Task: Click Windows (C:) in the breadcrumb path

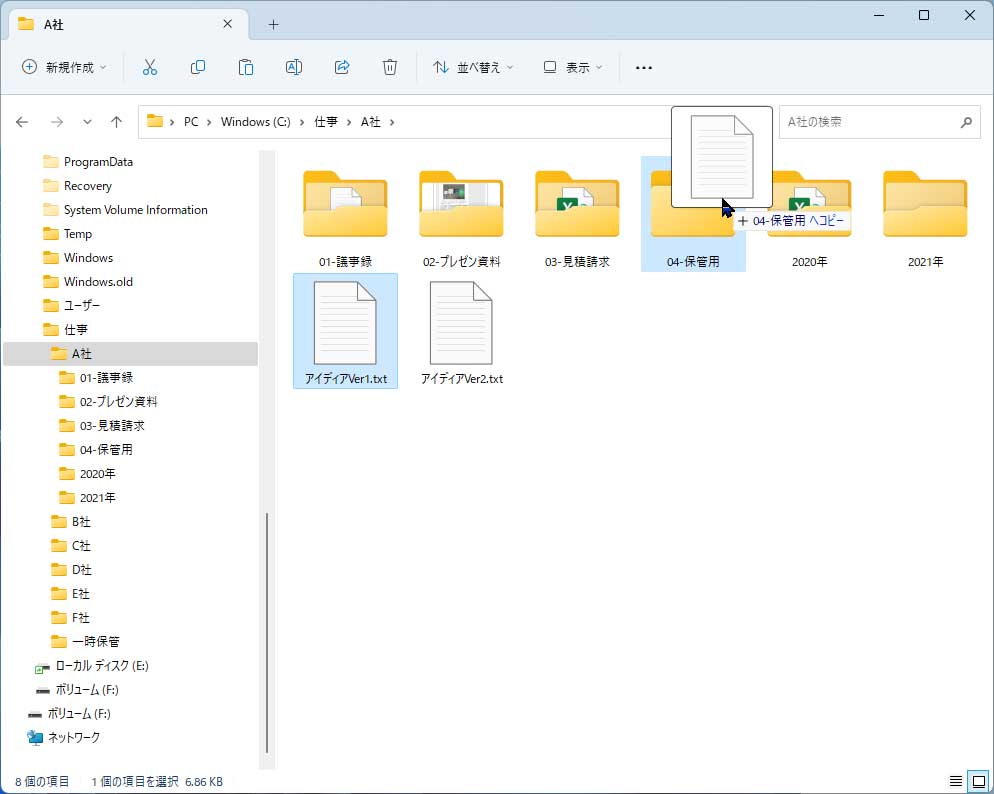Action: [x=255, y=122]
